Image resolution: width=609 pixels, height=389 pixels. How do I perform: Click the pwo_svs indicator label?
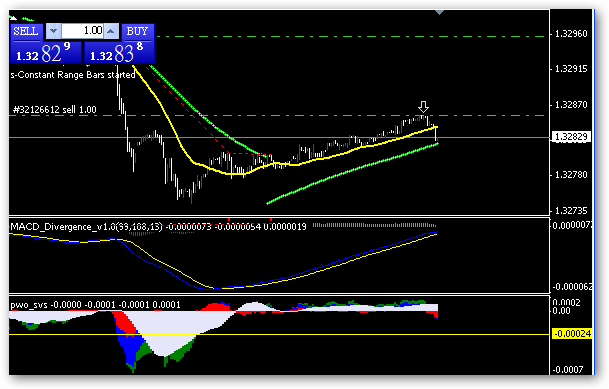pos(29,305)
